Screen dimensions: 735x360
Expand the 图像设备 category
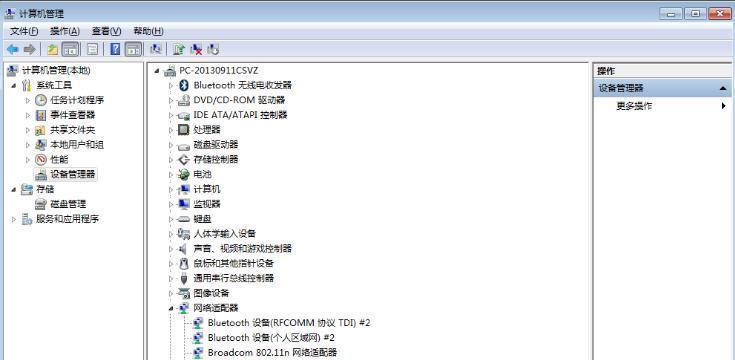[171, 293]
